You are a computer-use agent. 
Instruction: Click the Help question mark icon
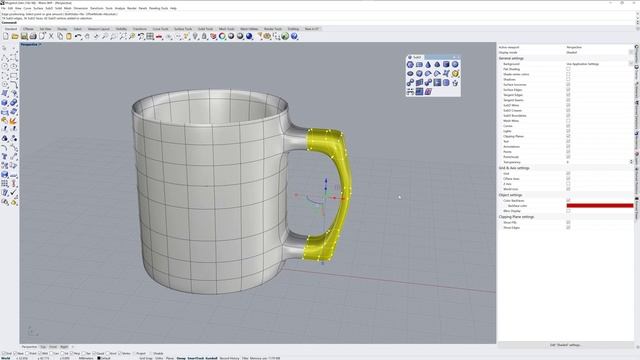[x=294, y=37]
